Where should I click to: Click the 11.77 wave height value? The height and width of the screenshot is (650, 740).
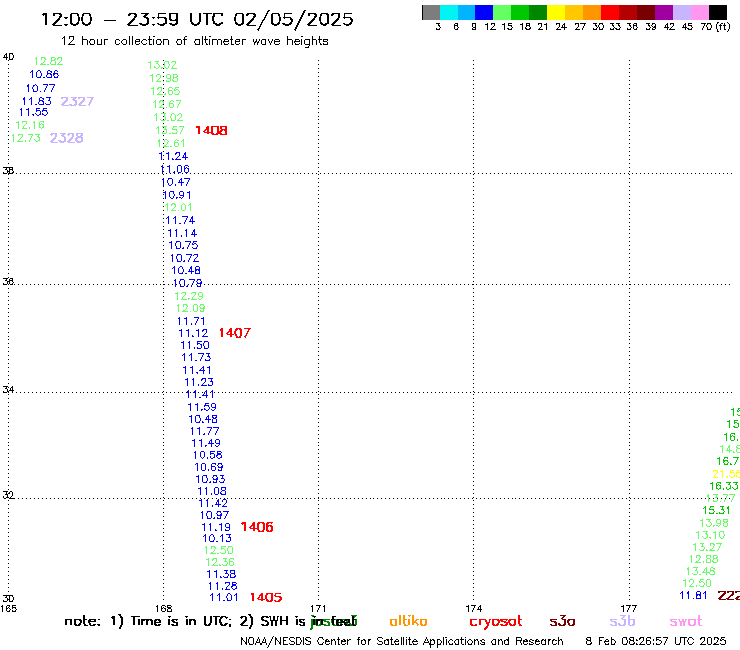tap(204, 431)
